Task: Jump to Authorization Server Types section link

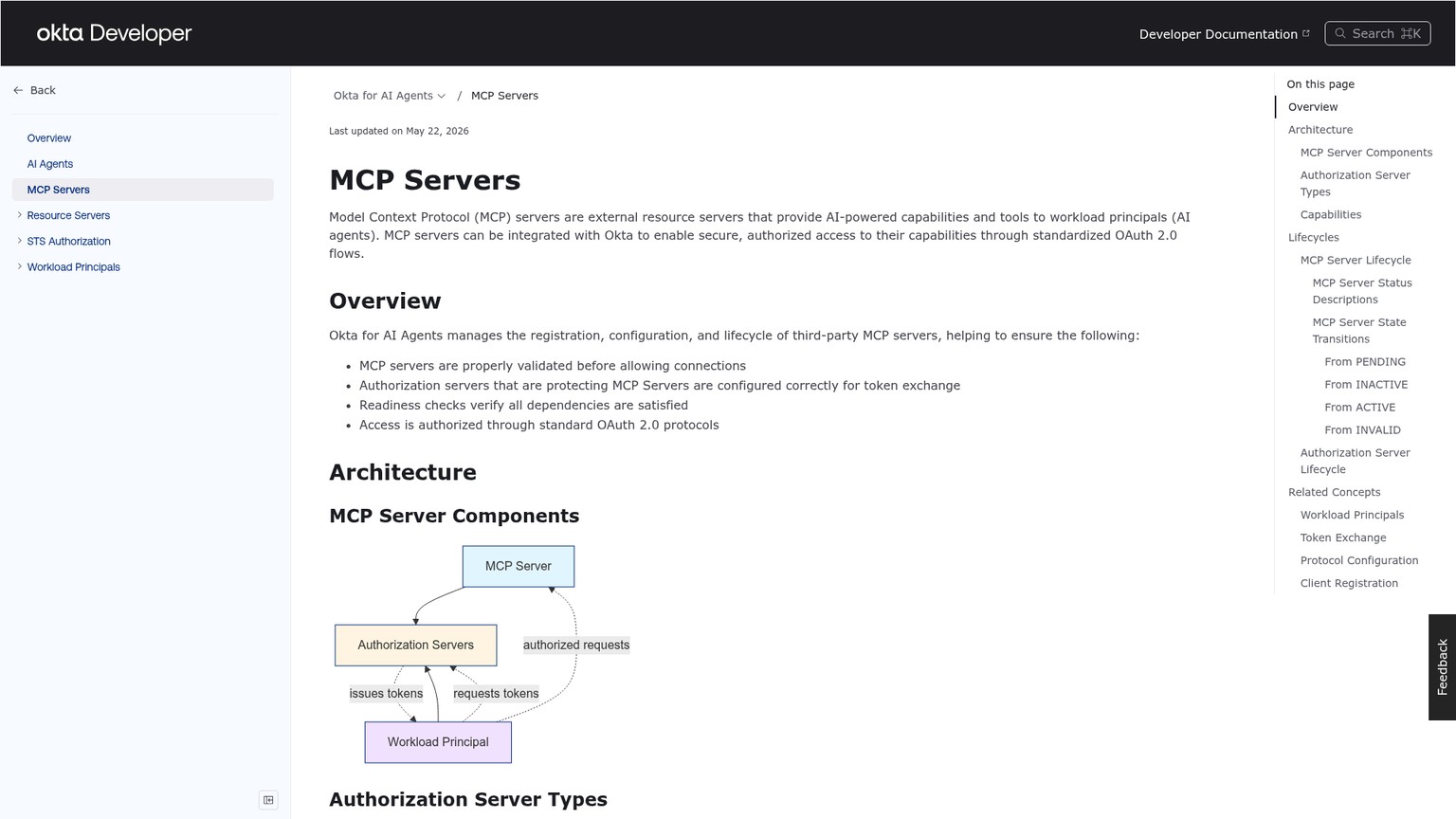Action: (1355, 183)
